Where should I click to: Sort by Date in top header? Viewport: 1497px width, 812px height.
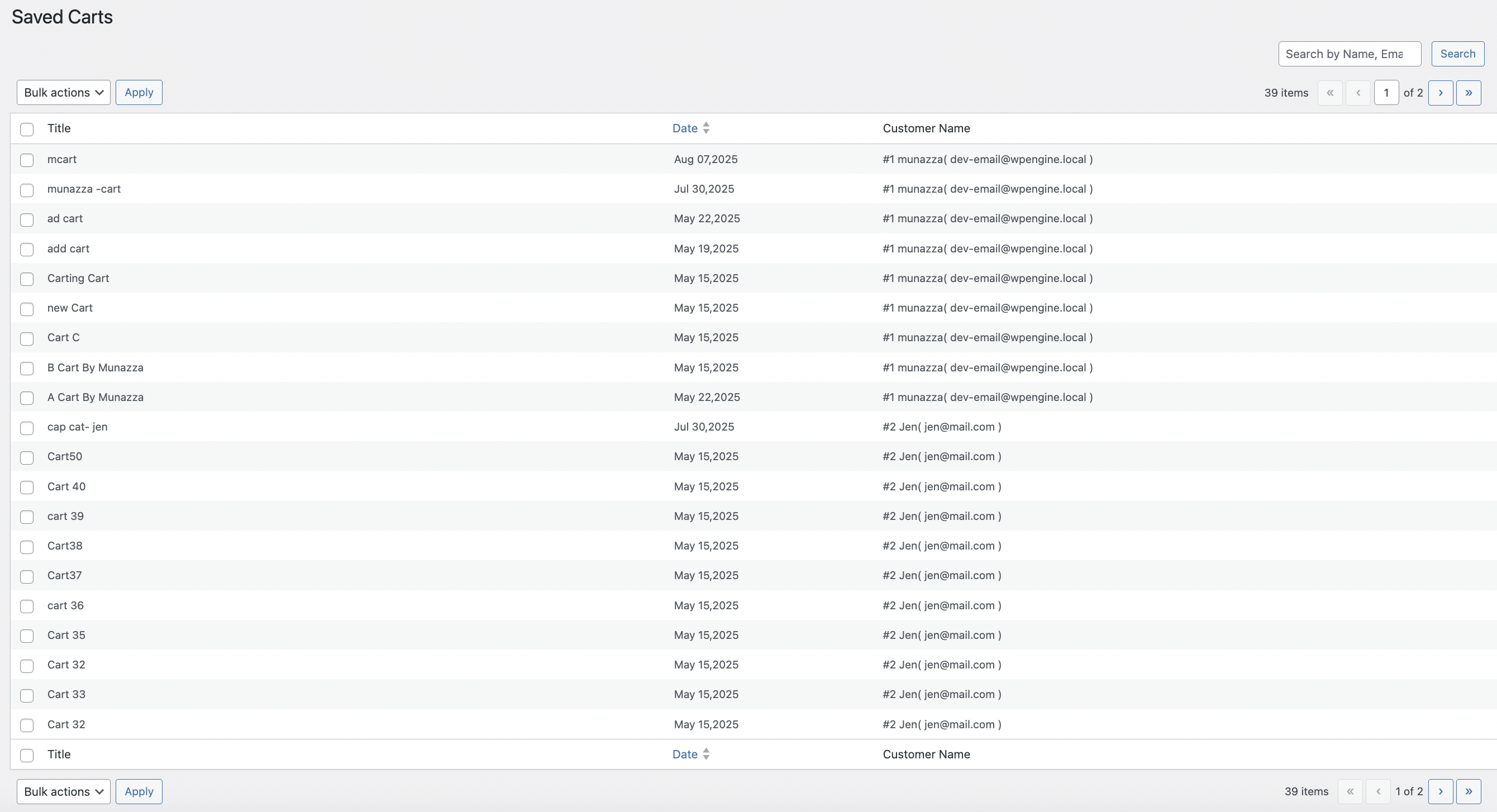(x=685, y=128)
